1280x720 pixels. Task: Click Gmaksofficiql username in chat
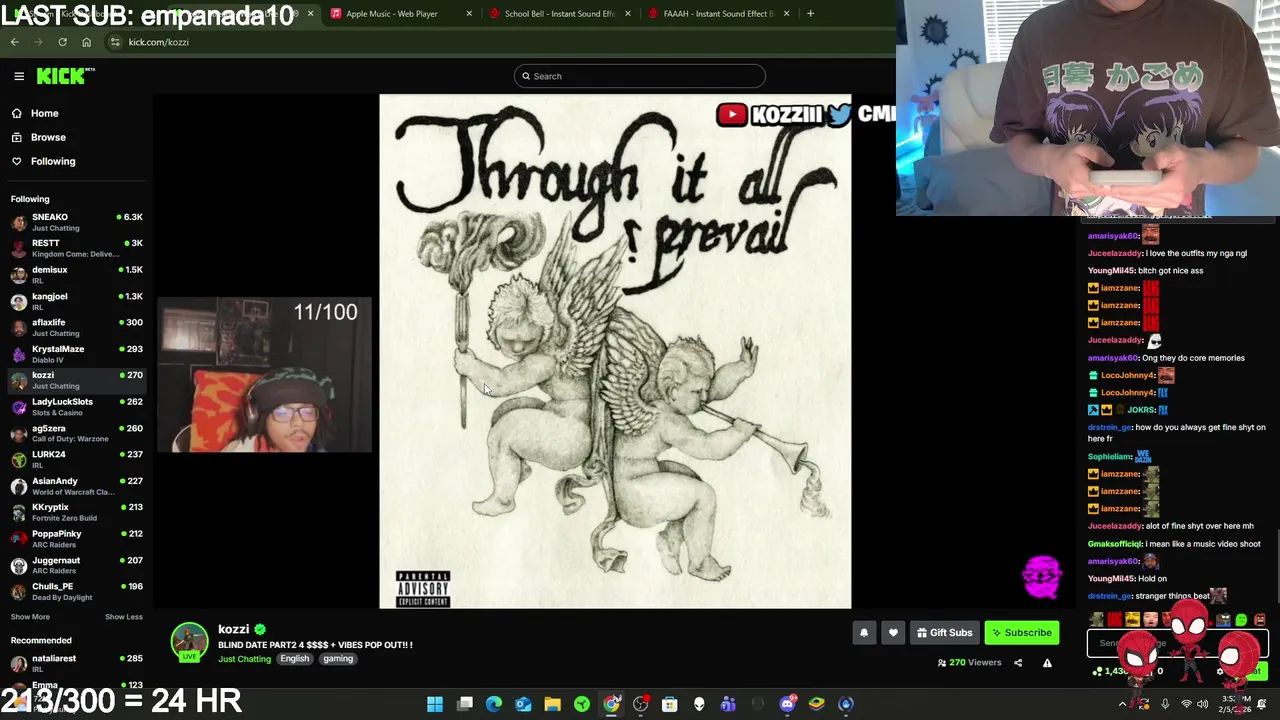[x=1115, y=544]
